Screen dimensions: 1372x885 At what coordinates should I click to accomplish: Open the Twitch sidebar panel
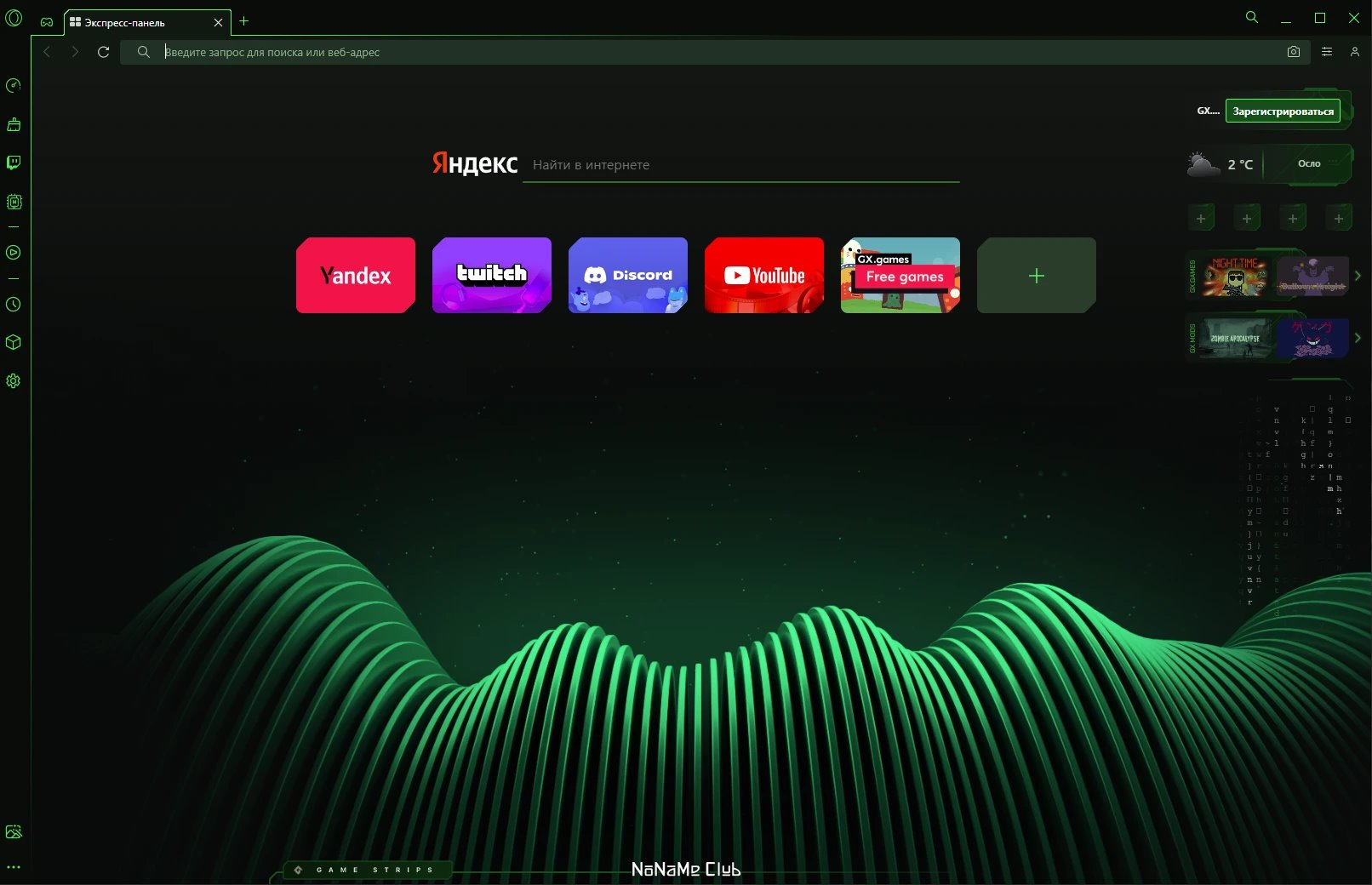click(x=14, y=163)
